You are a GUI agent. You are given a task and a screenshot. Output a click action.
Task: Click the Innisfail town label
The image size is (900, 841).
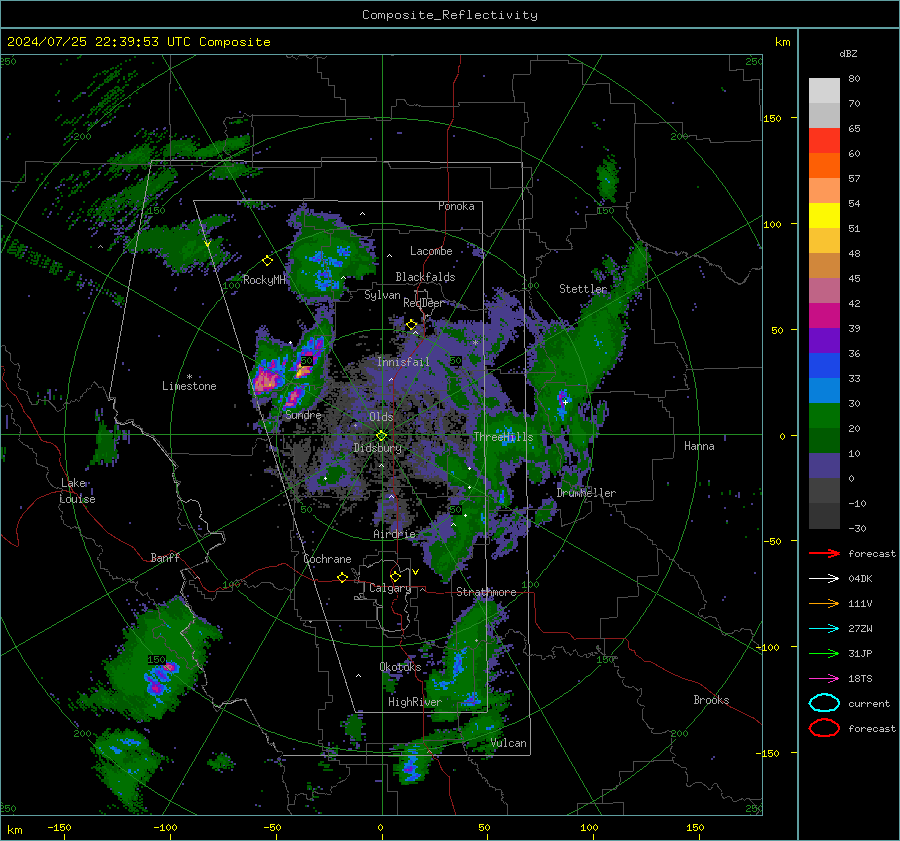click(403, 362)
